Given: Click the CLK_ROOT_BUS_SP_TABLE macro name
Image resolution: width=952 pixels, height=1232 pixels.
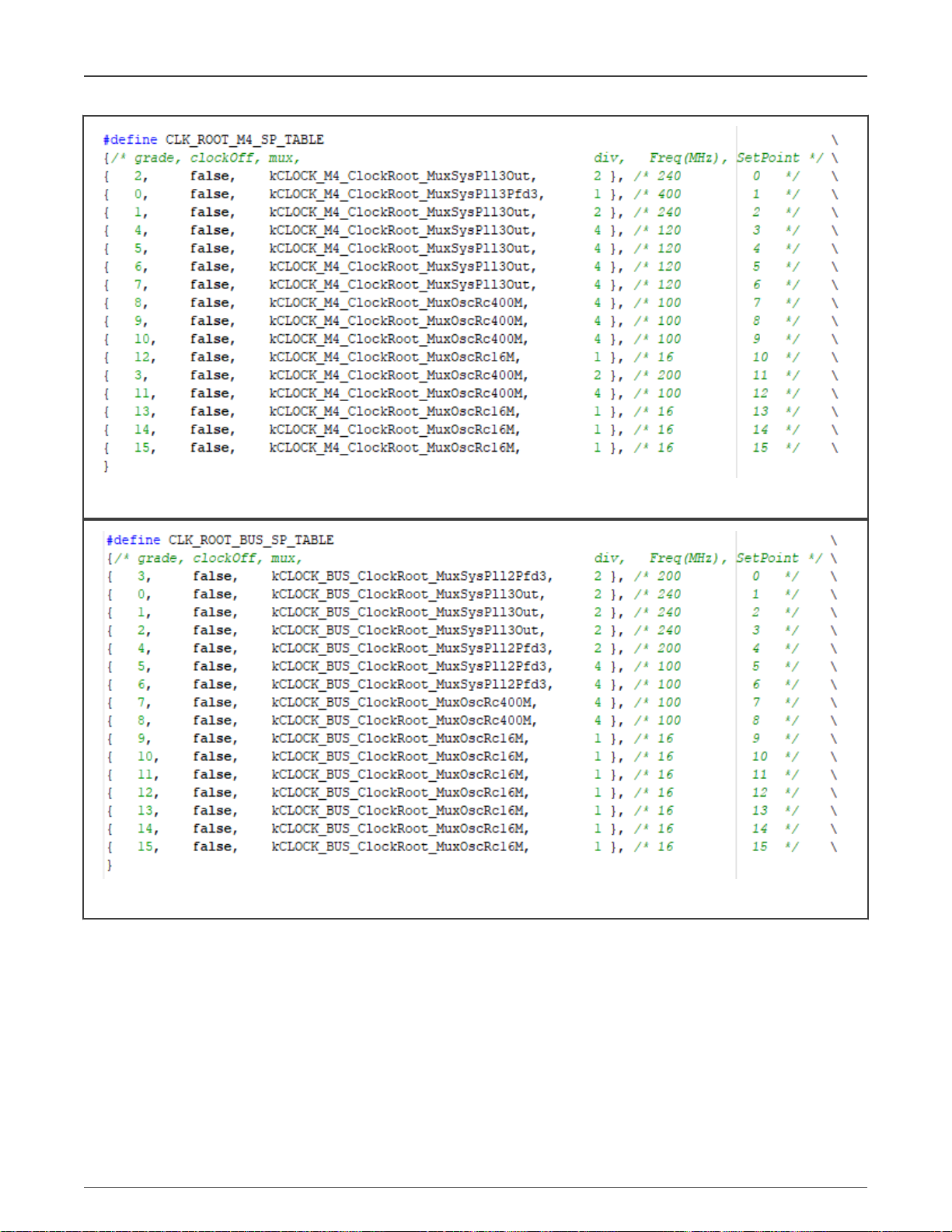Looking at the screenshot, I should click(x=251, y=540).
